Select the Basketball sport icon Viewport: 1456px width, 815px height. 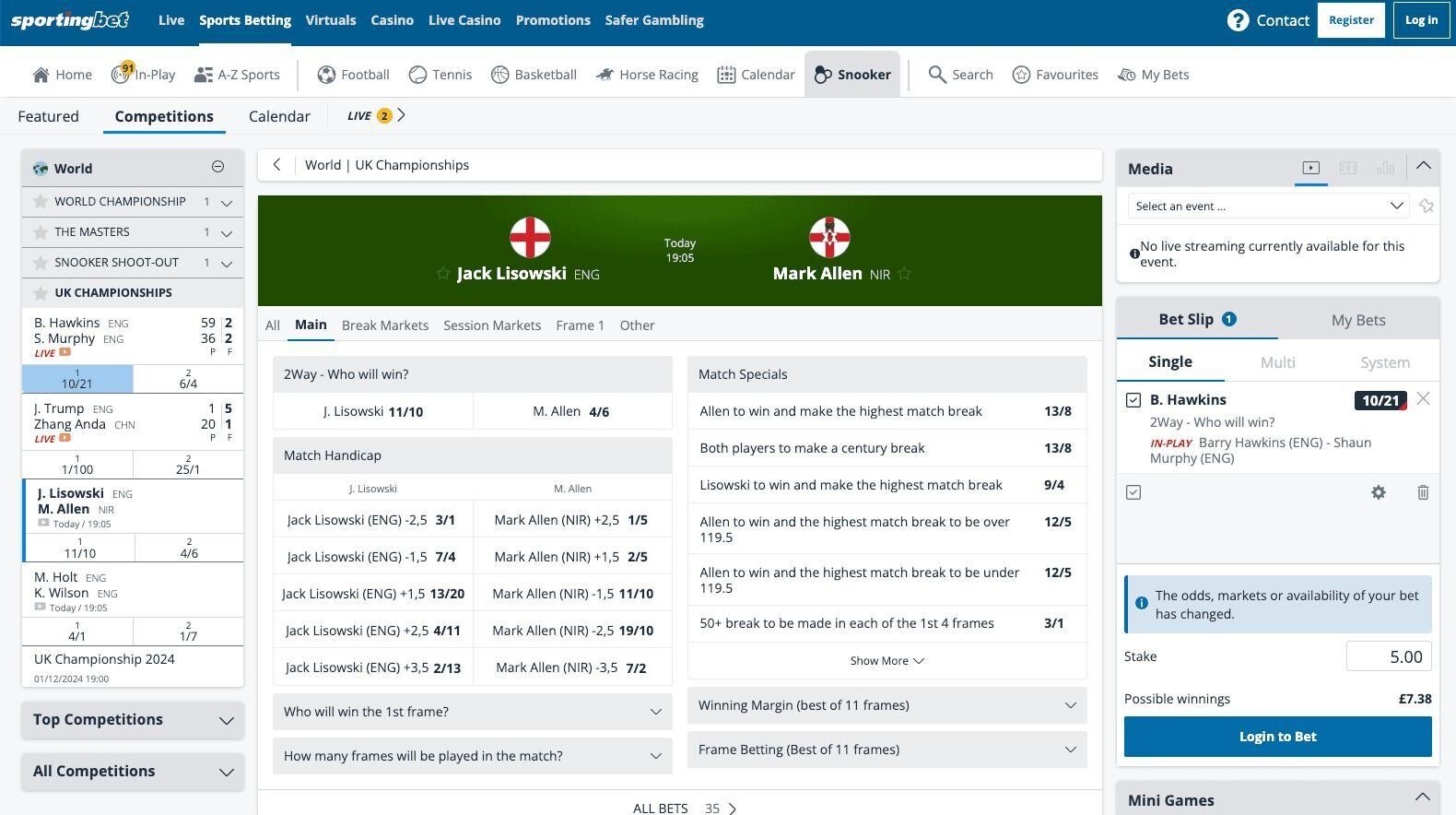click(499, 75)
